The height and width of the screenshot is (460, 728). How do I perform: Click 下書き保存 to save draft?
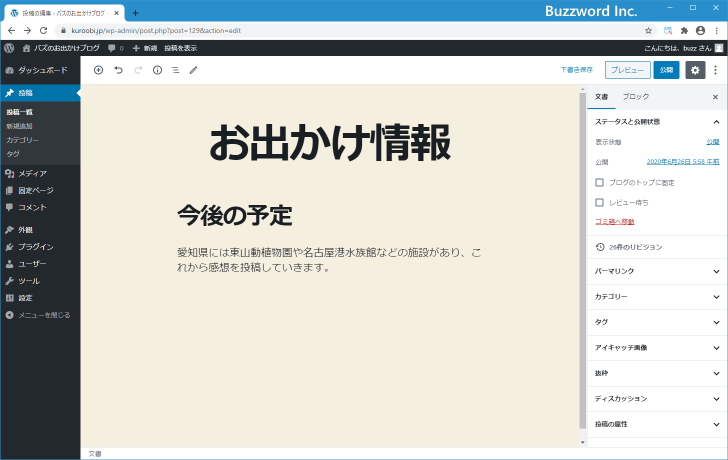[576, 70]
